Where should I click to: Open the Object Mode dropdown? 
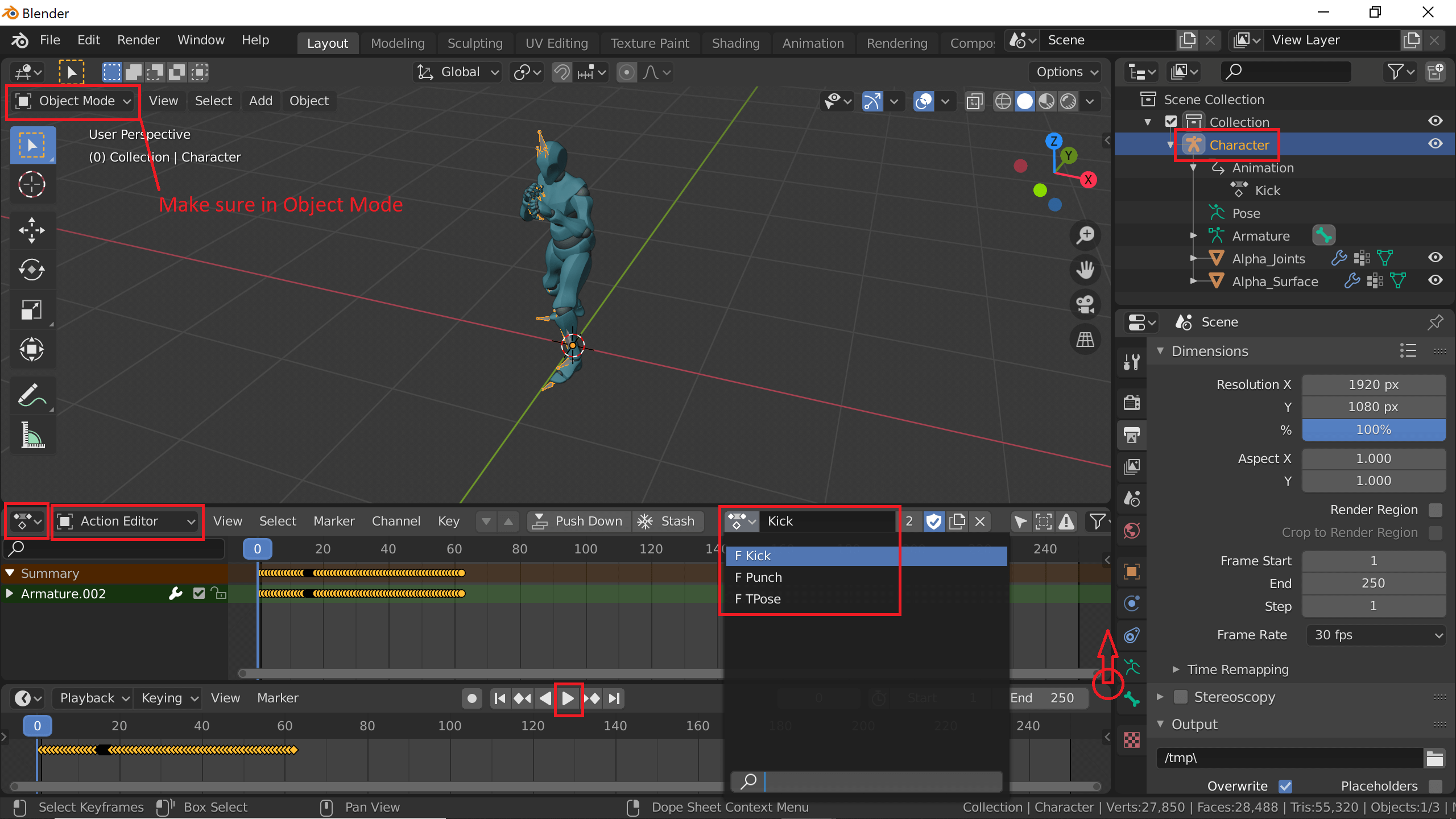[73, 101]
